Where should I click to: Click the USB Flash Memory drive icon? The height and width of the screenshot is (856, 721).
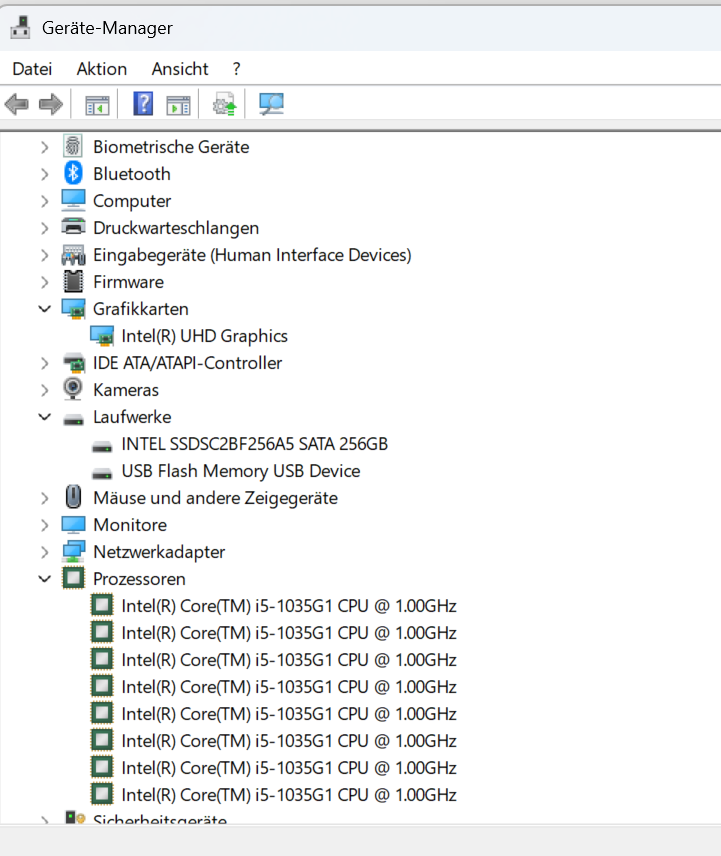coord(102,473)
